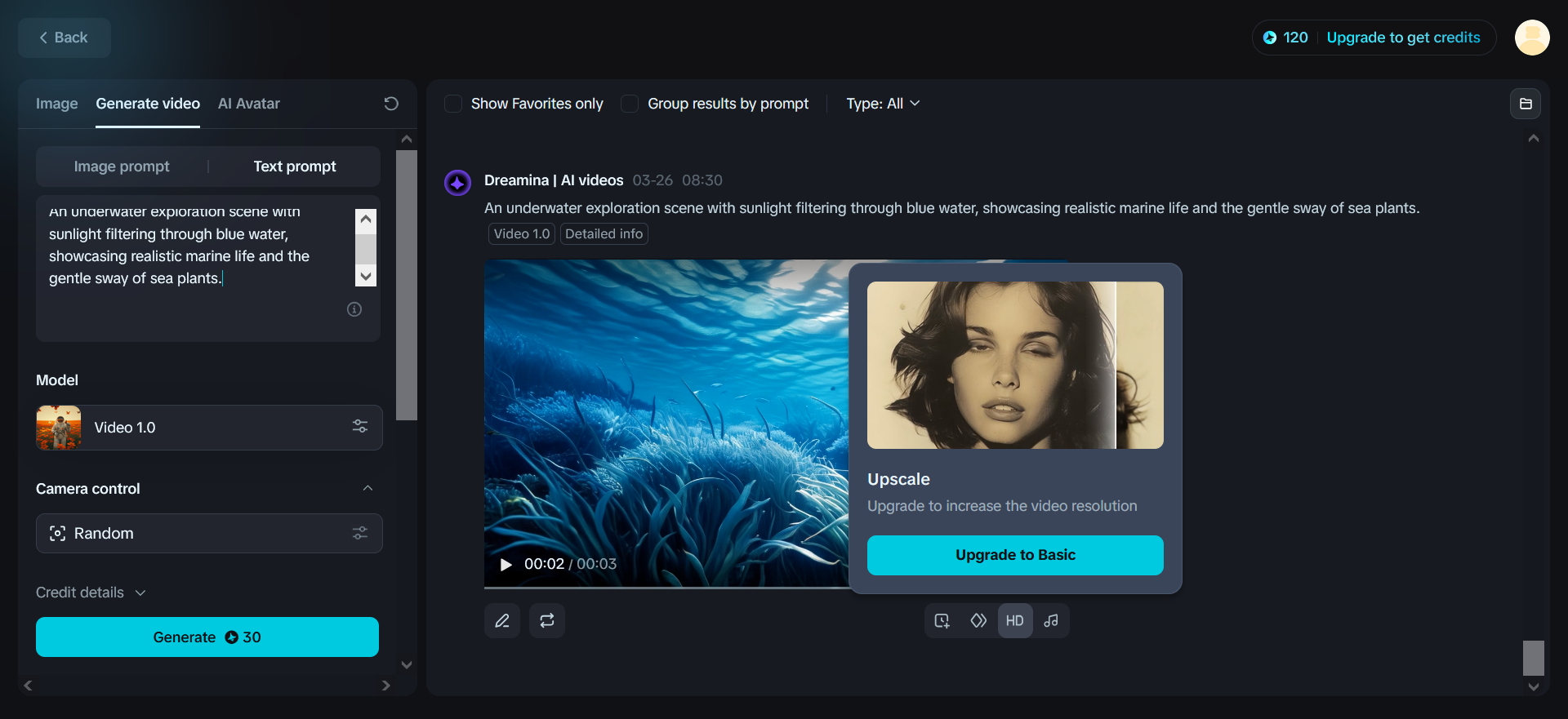Click the prompt textbox scroll down arrow
The height and width of the screenshot is (719, 1568).
(x=366, y=277)
